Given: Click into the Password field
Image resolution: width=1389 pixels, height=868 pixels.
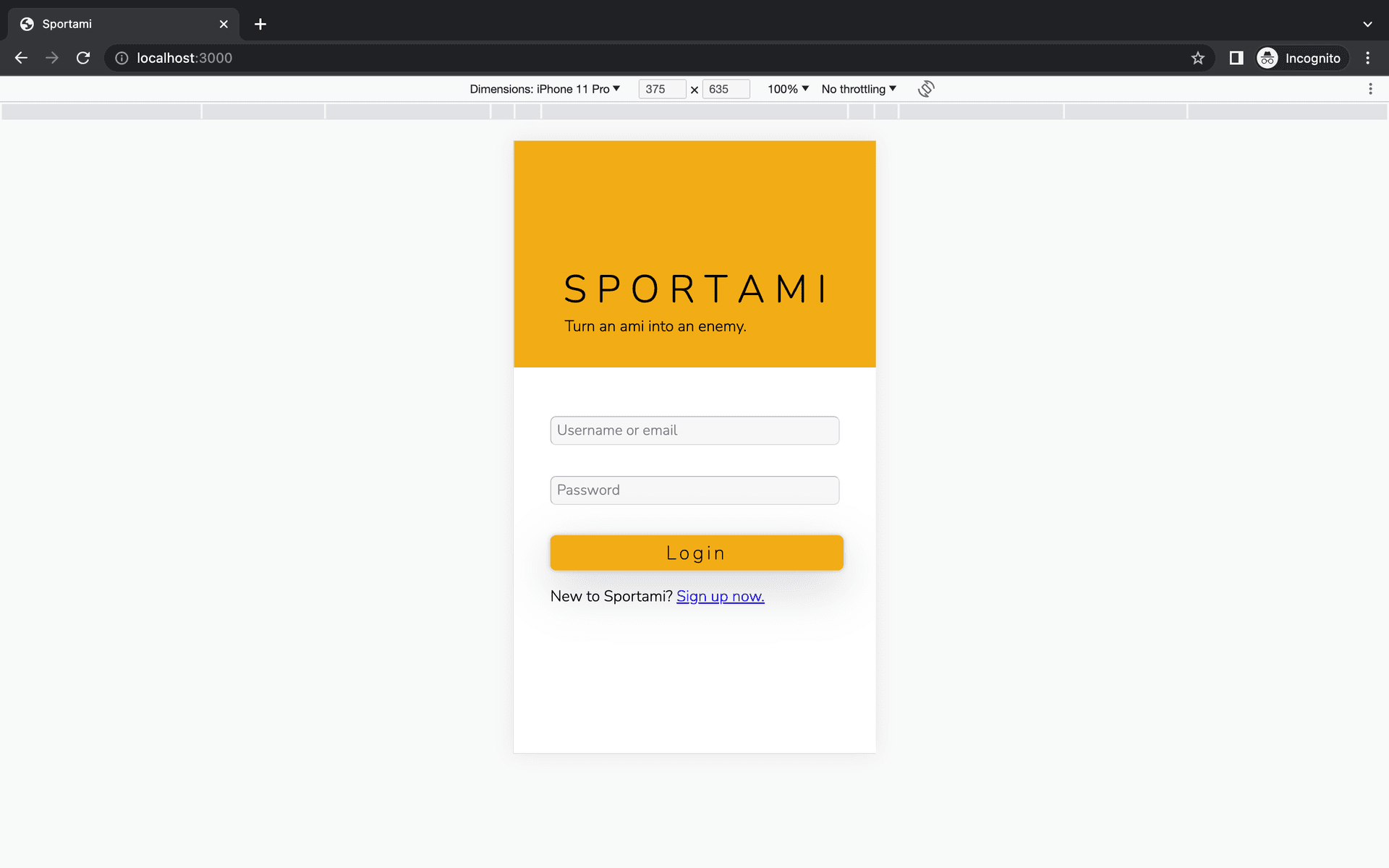Looking at the screenshot, I should tap(694, 490).
